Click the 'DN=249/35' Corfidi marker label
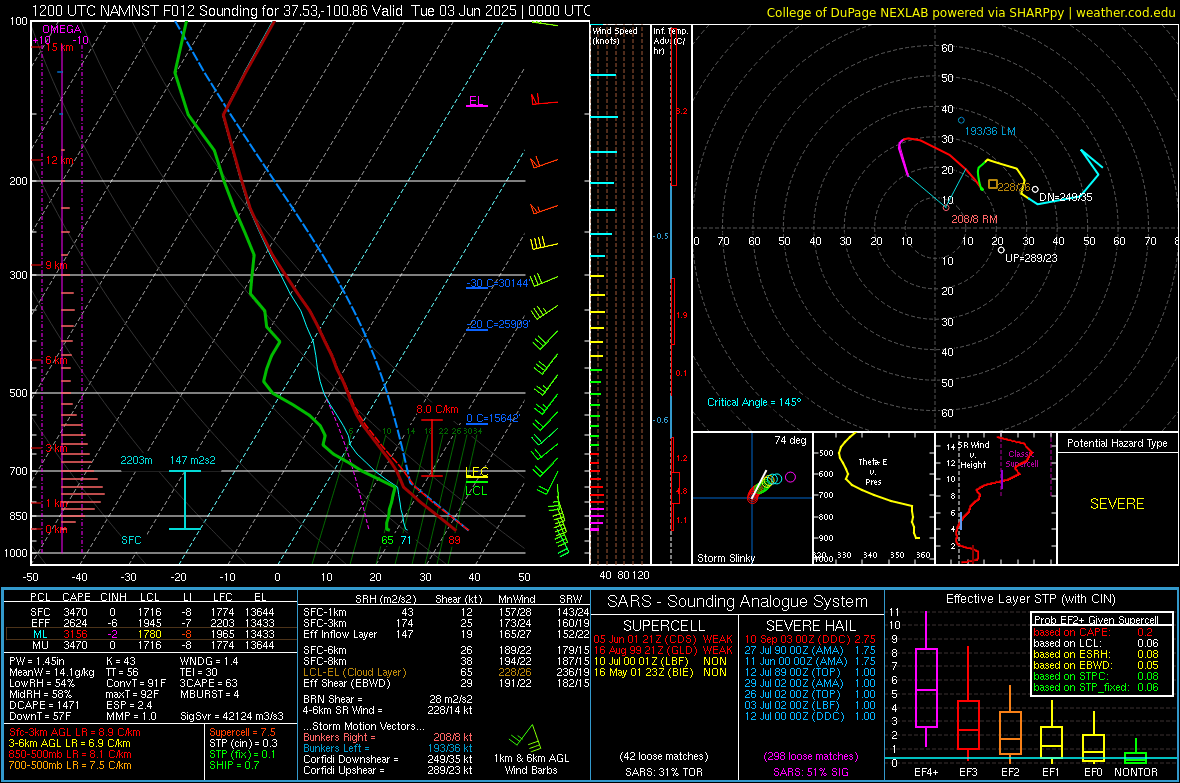Screen dimensions: 1180x783 (x=1065, y=197)
